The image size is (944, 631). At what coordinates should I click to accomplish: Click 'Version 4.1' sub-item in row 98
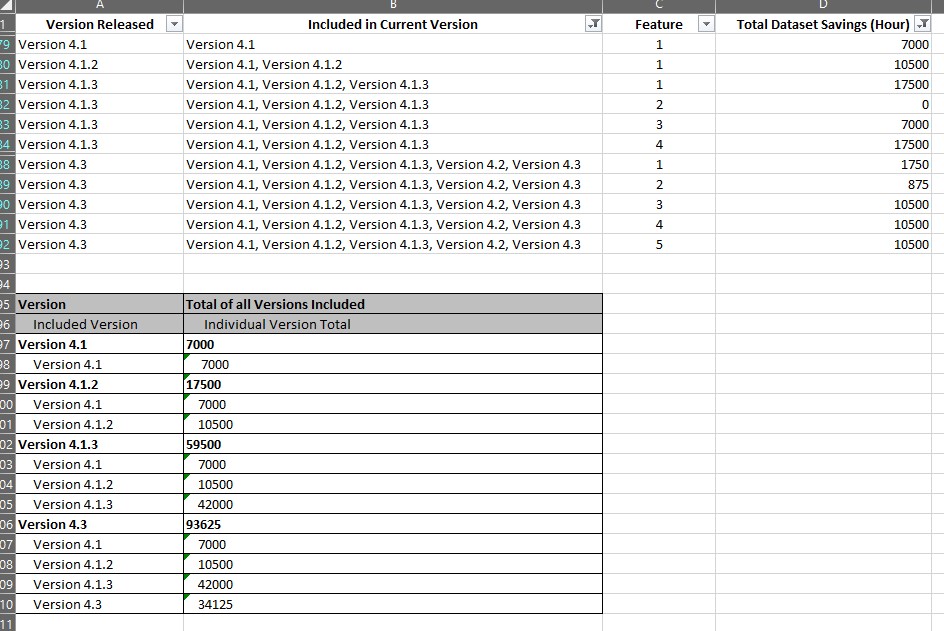(99, 364)
